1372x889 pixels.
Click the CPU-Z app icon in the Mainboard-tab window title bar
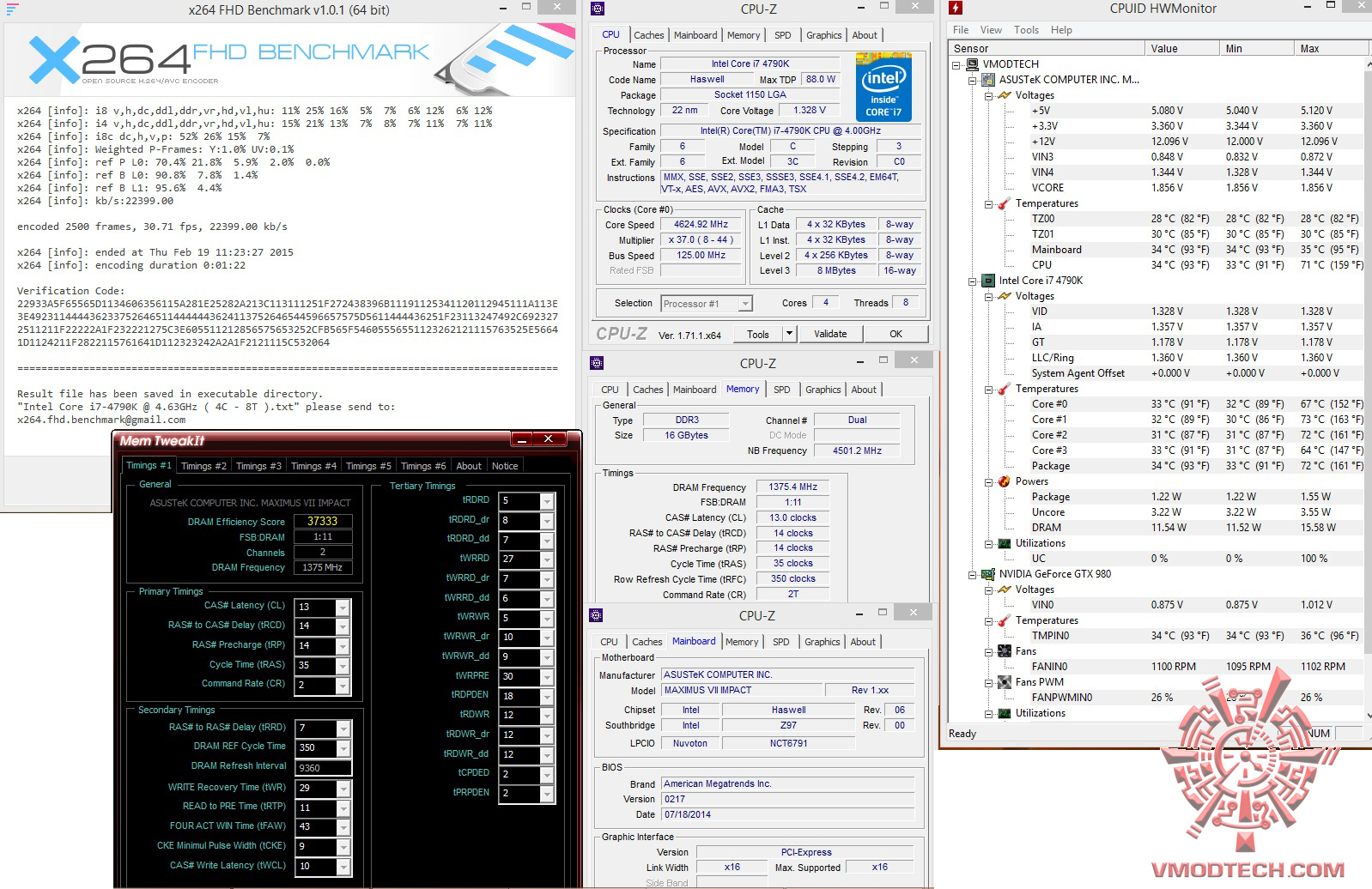[597, 615]
